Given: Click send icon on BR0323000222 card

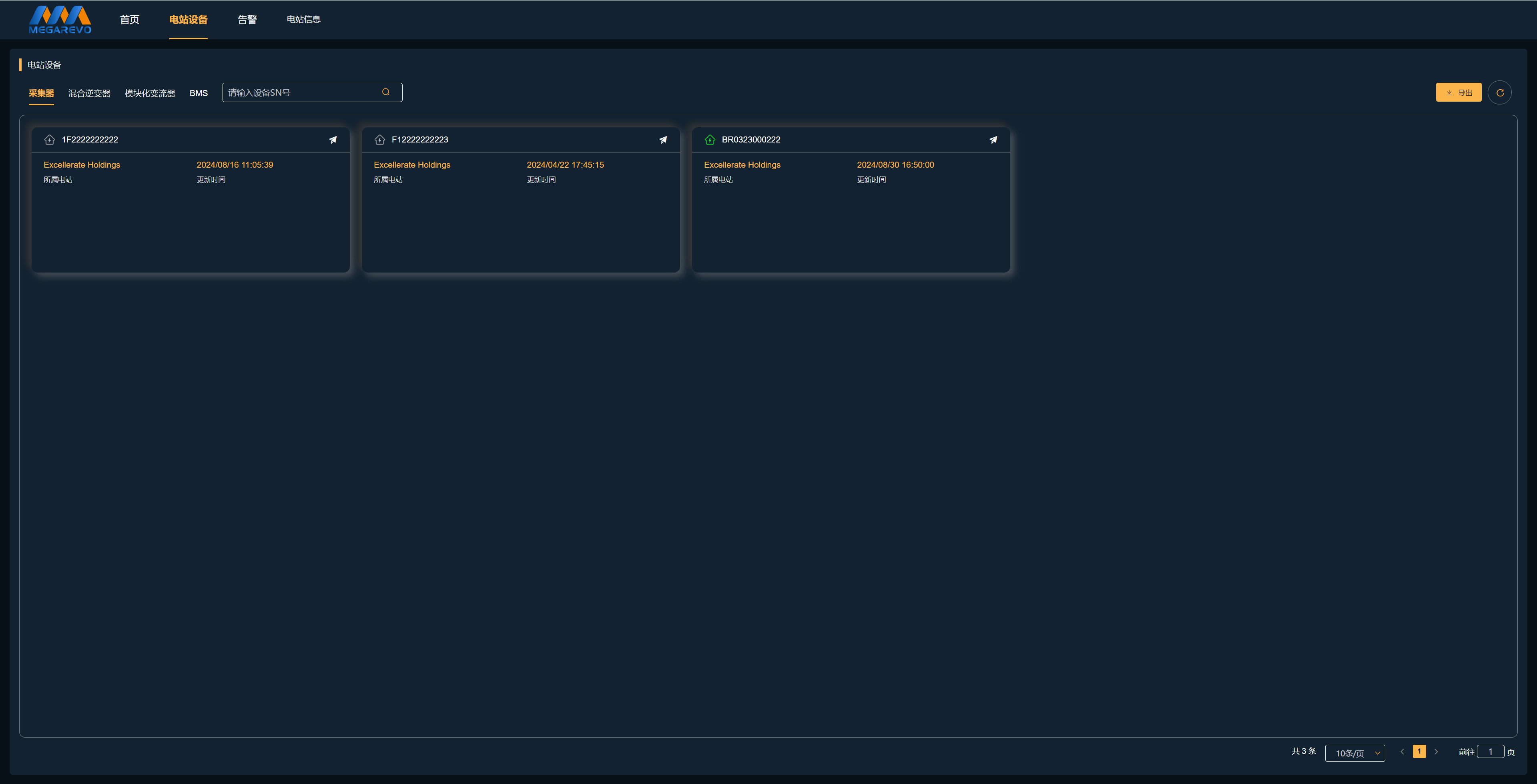Looking at the screenshot, I should 993,140.
